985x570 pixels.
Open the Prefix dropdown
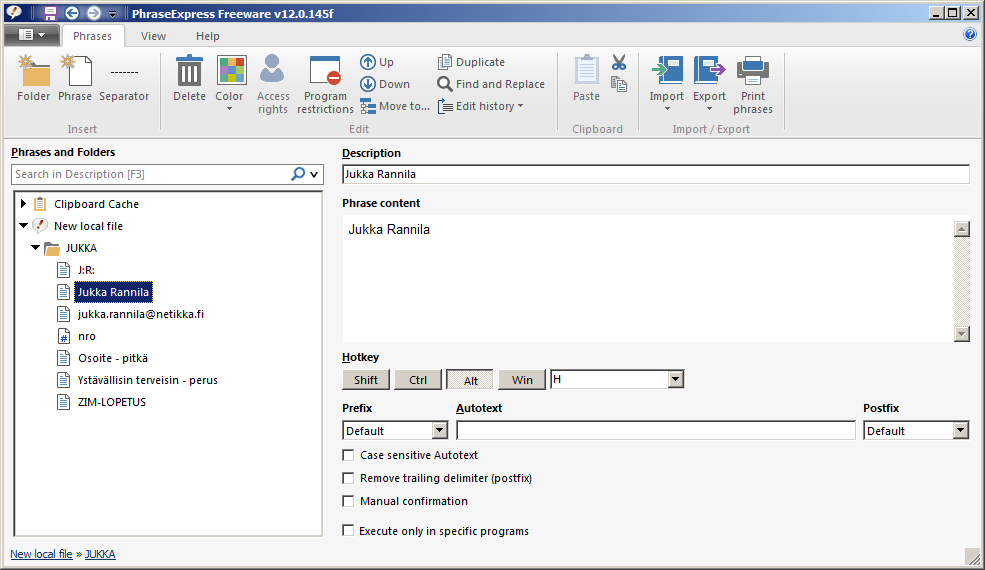tap(440, 430)
